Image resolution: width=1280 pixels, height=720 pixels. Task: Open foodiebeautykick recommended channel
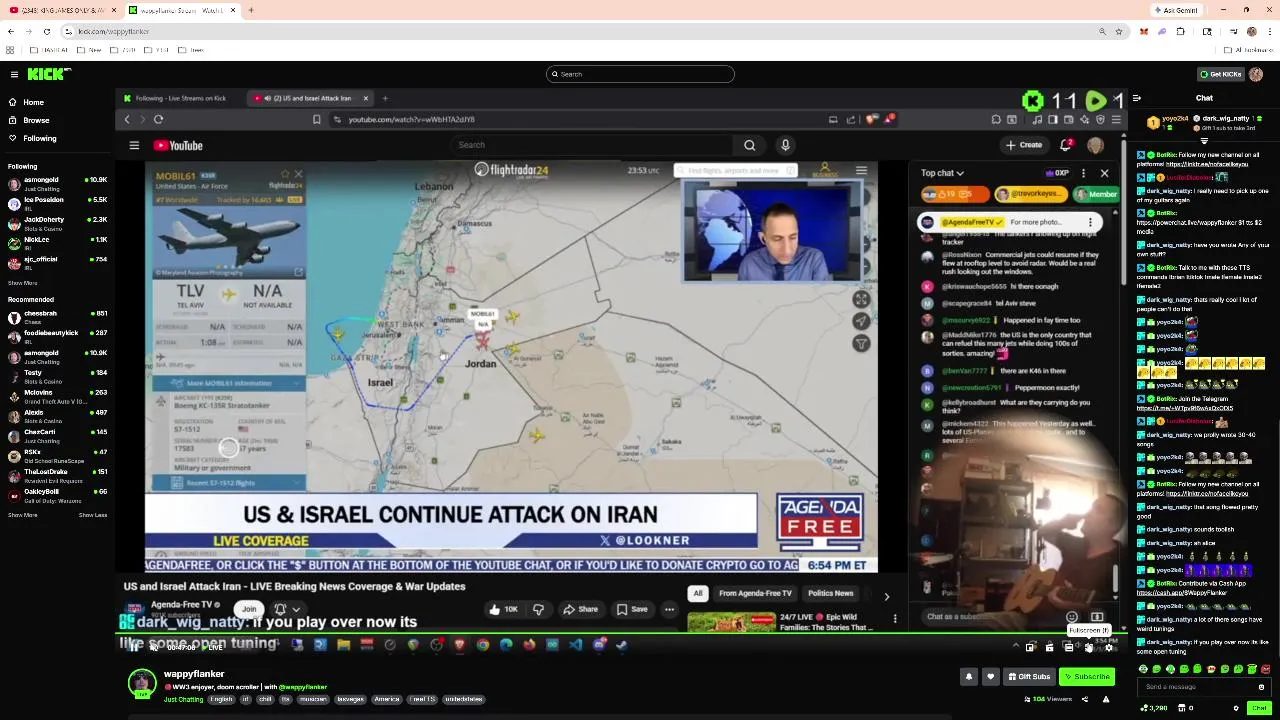[x=55, y=337]
